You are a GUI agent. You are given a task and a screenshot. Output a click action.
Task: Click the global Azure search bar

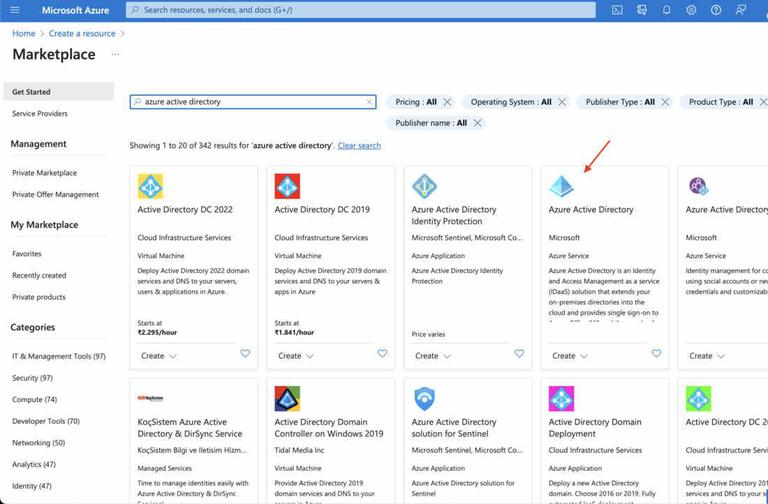[x=361, y=10]
